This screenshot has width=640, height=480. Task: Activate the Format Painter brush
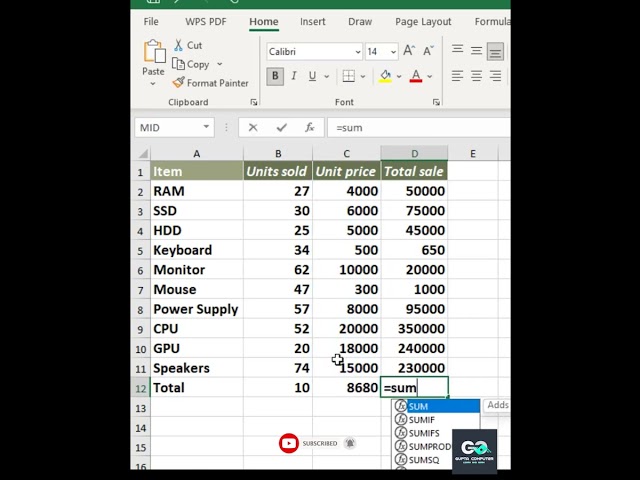point(178,82)
